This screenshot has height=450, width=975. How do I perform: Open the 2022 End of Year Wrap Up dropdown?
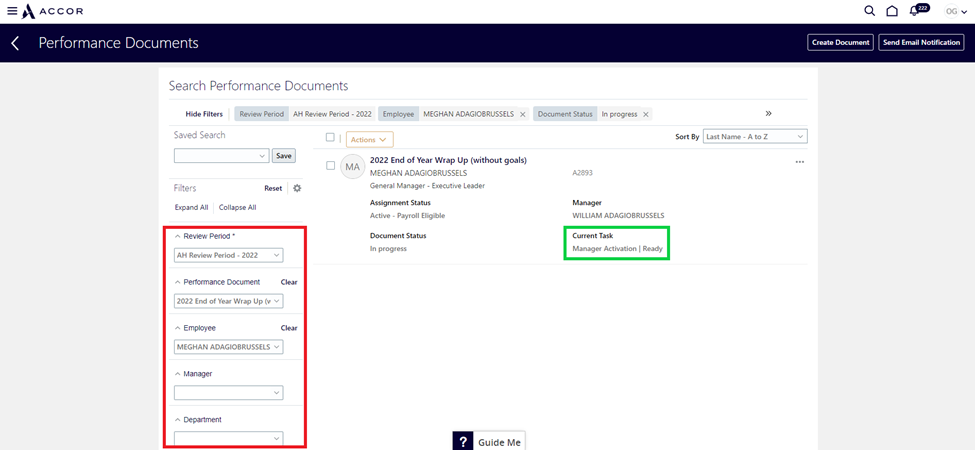(229, 301)
